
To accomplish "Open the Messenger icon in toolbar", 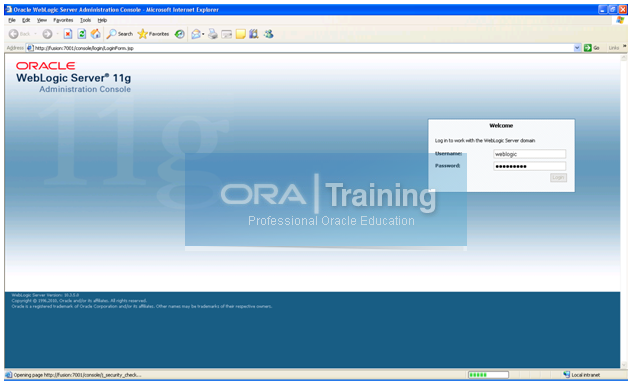I will 268,34.
